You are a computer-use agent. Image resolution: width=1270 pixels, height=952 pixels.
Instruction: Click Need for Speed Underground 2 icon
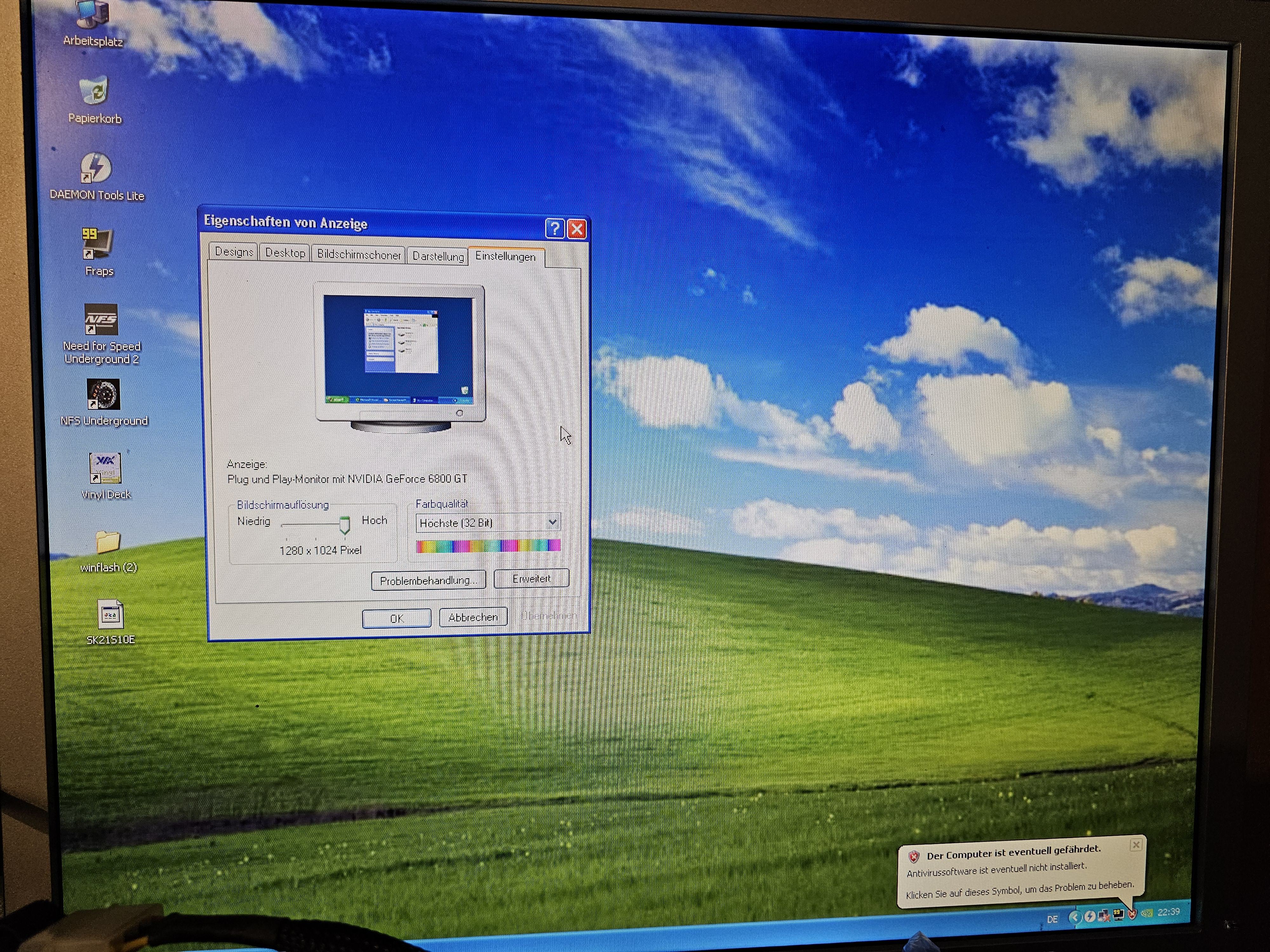[x=101, y=319]
